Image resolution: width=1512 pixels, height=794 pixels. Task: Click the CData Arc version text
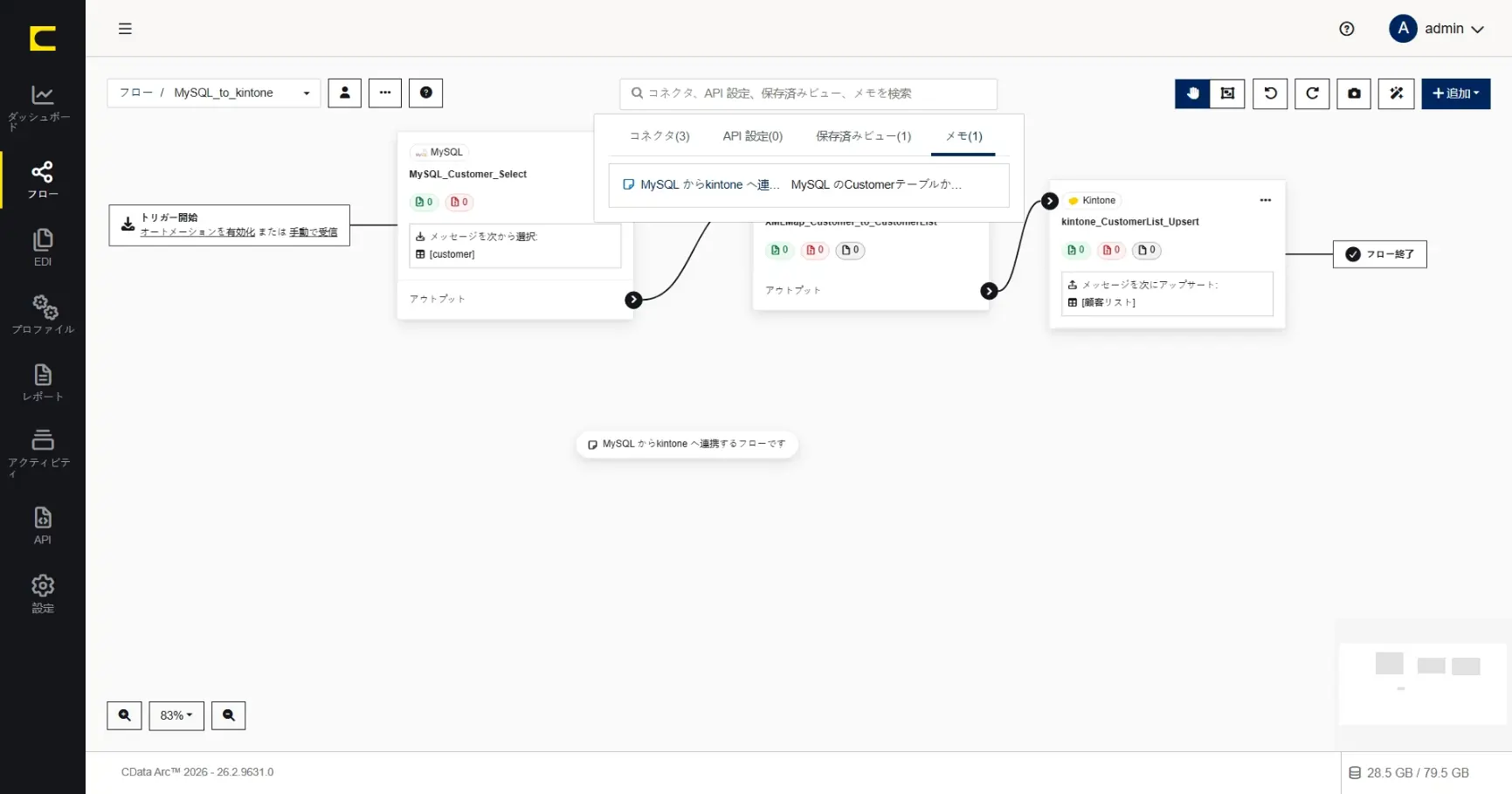pyautogui.click(x=197, y=772)
